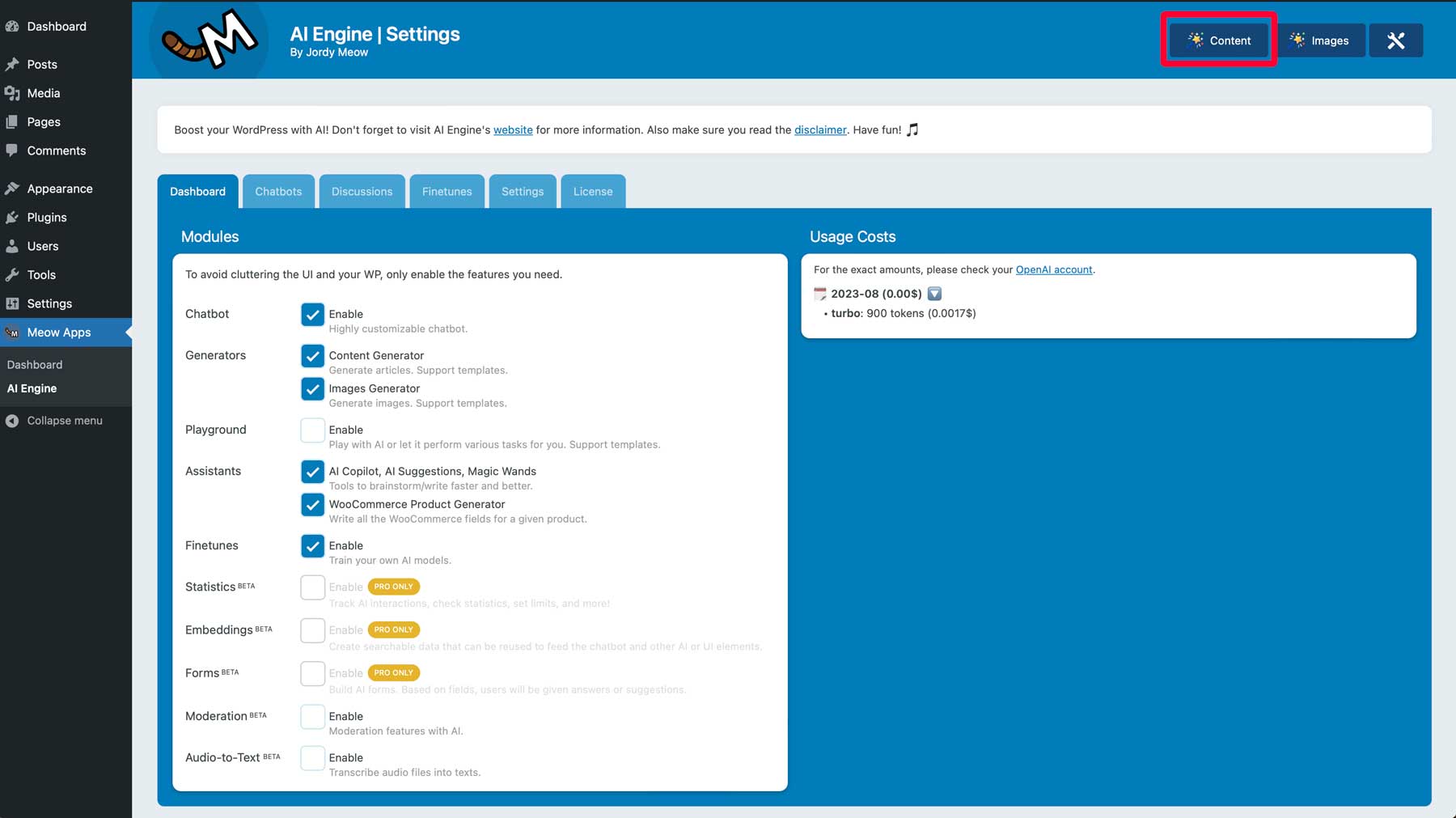Click the wrench and screwdriver tools icon
Viewport: 1456px width, 818px height.
[x=1395, y=40]
